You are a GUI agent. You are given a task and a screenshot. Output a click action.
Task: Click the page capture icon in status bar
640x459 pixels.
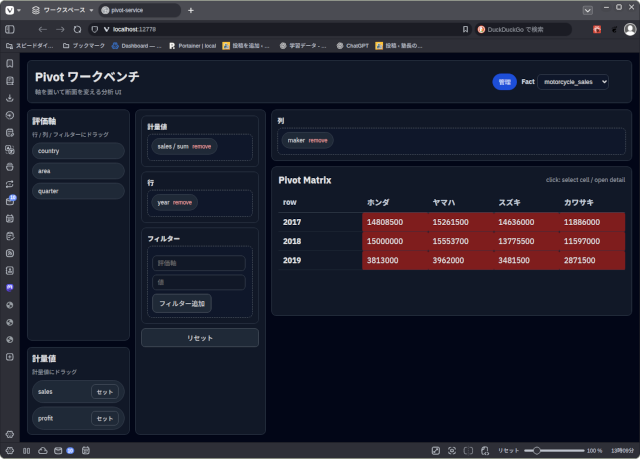pos(453,451)
